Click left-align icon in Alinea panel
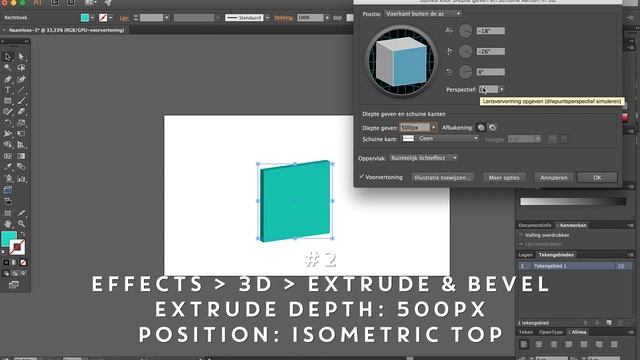This screenshot has height=360, width=640. 524,344
